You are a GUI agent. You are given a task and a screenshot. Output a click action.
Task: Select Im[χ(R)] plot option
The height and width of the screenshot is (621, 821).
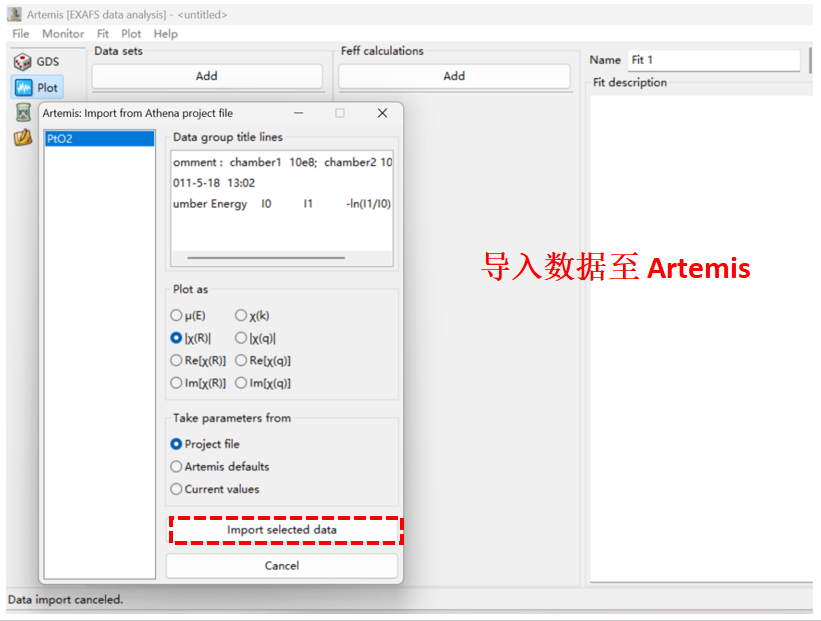[198, 383]
